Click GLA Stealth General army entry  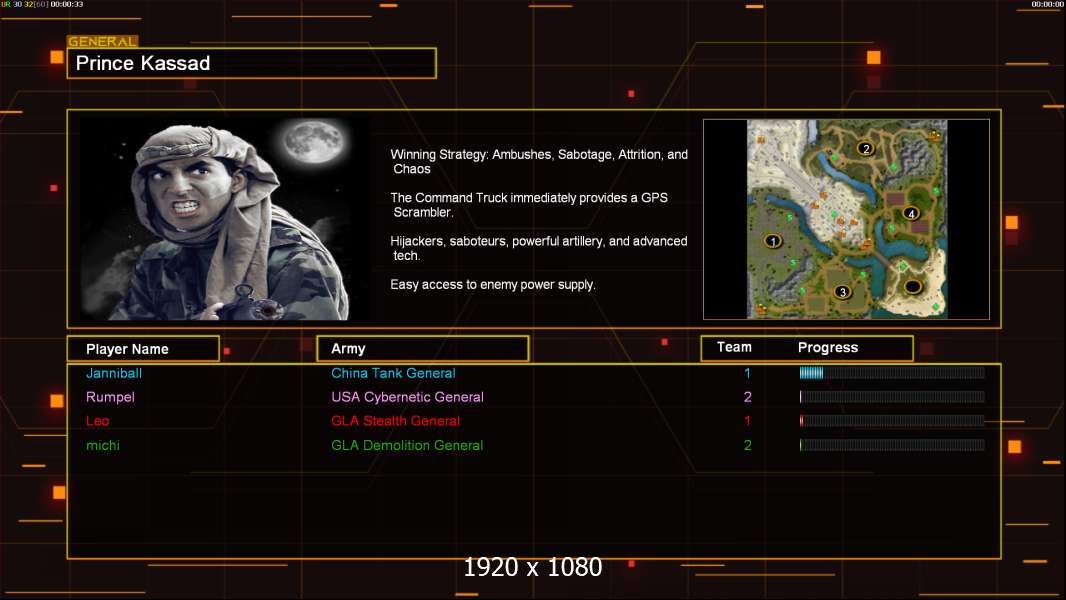click(x=395, y=421)
